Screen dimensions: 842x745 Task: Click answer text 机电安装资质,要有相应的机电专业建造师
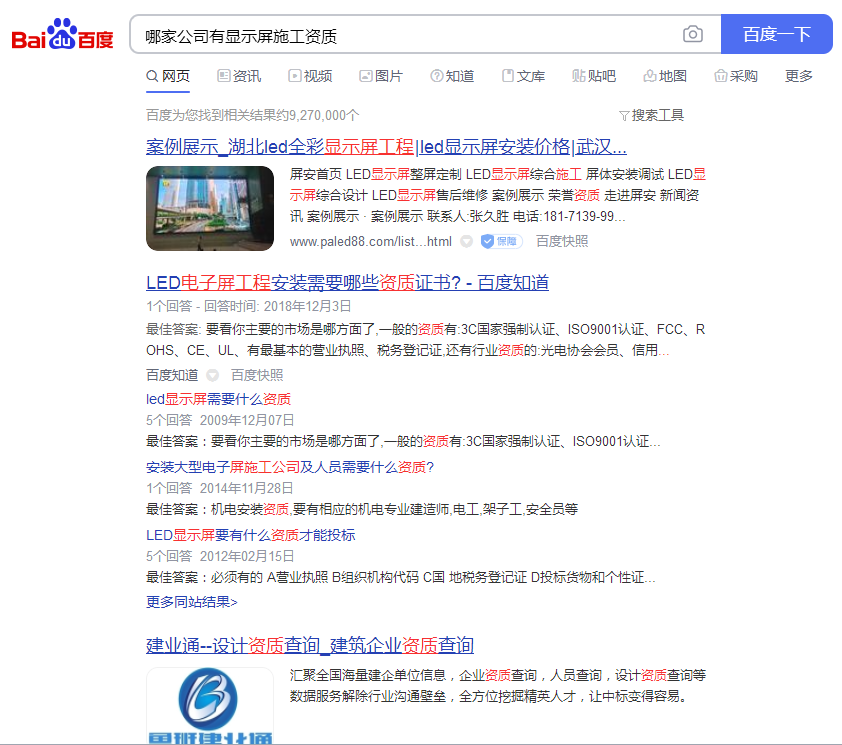[x=330, y=509]
